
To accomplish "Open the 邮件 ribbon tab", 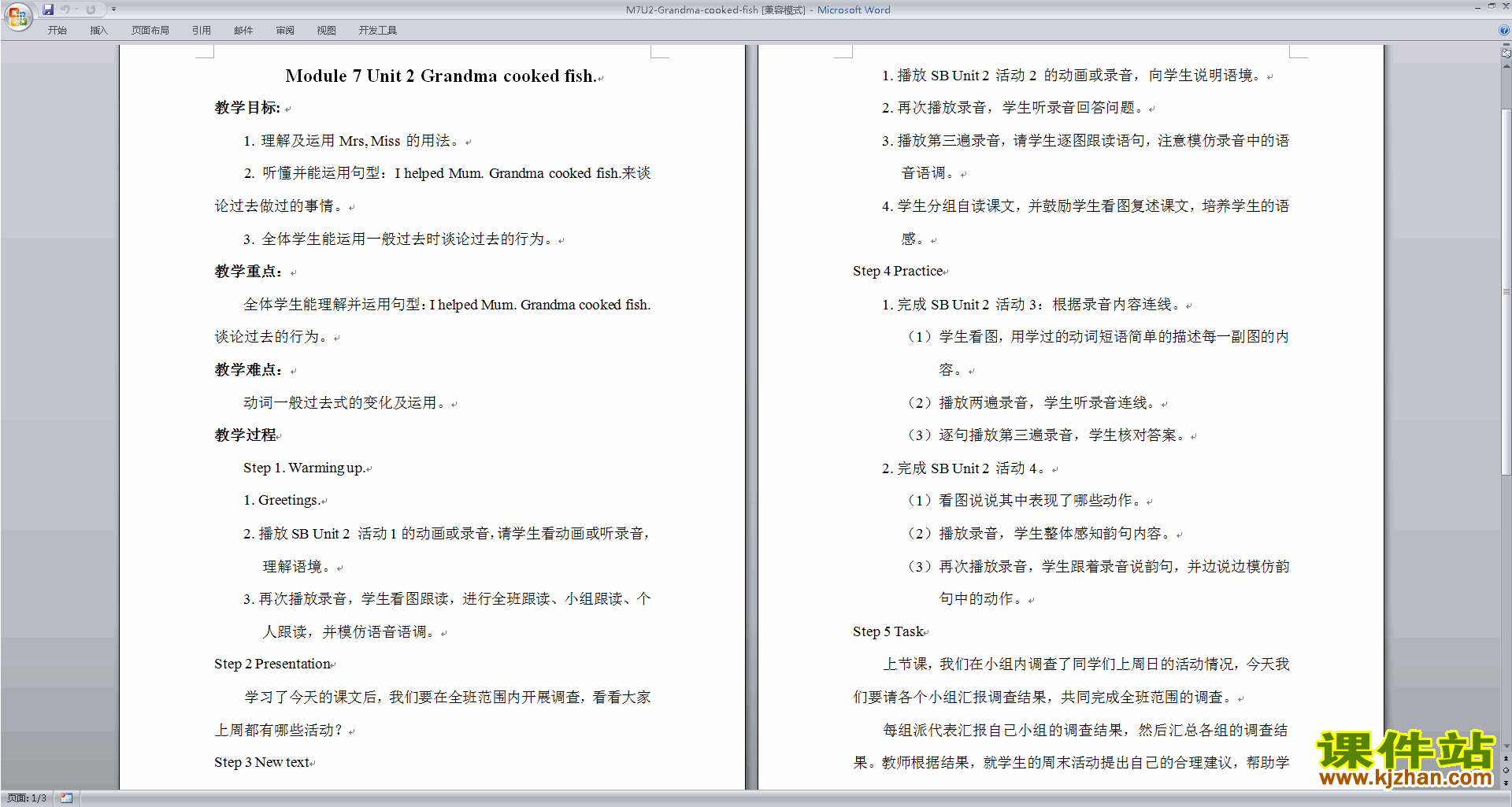I will click(243, 31).
